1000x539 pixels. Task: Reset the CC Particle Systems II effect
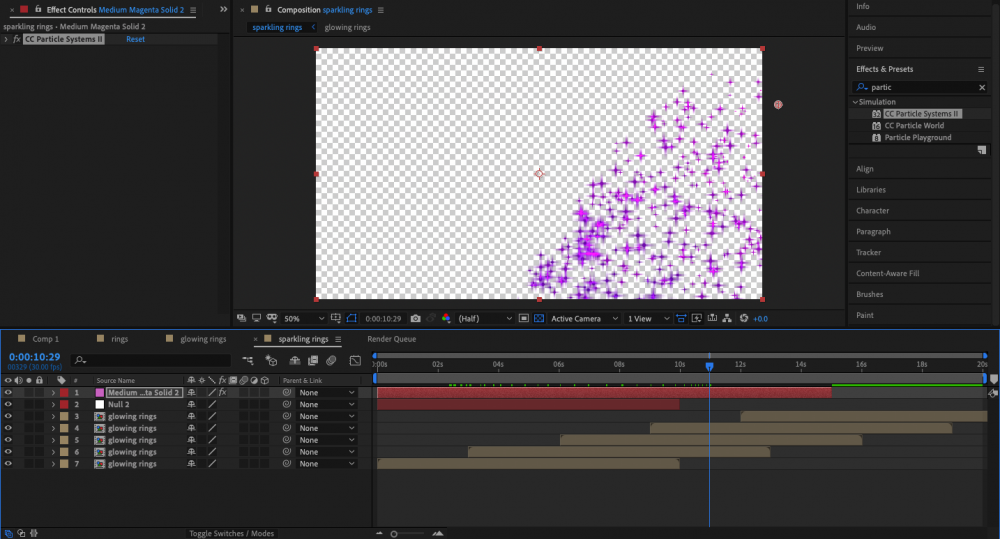pyautogui.click(x=135, y=39)
